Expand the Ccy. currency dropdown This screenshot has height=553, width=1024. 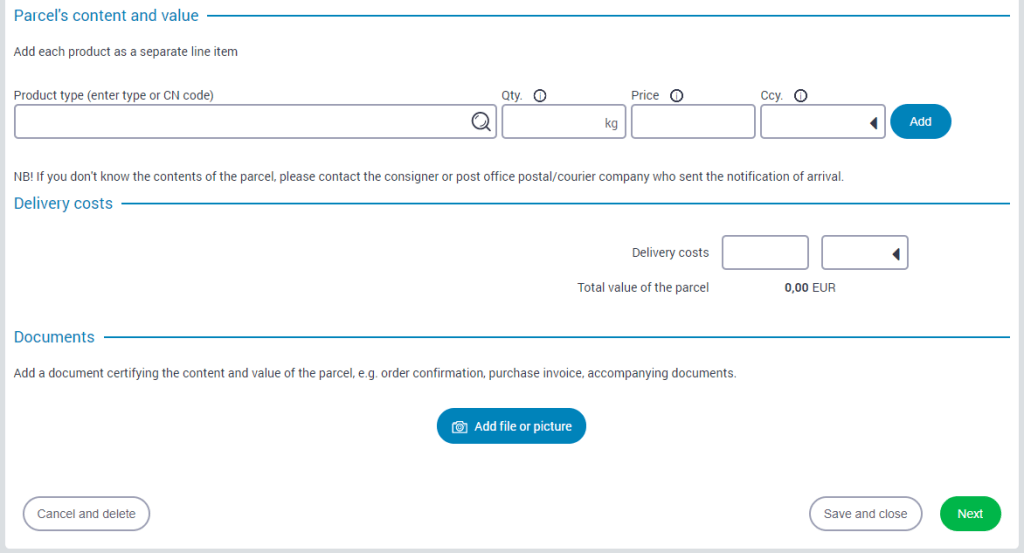tap(822, 122)
